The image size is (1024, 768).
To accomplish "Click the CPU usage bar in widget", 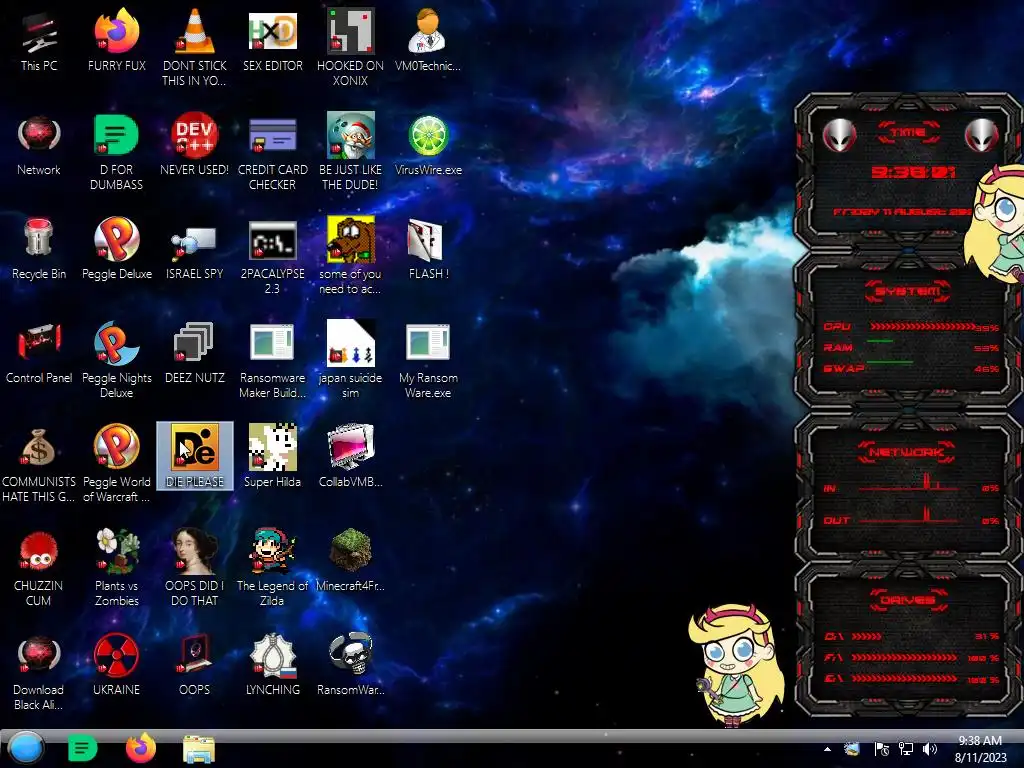I will click(922, 327).
